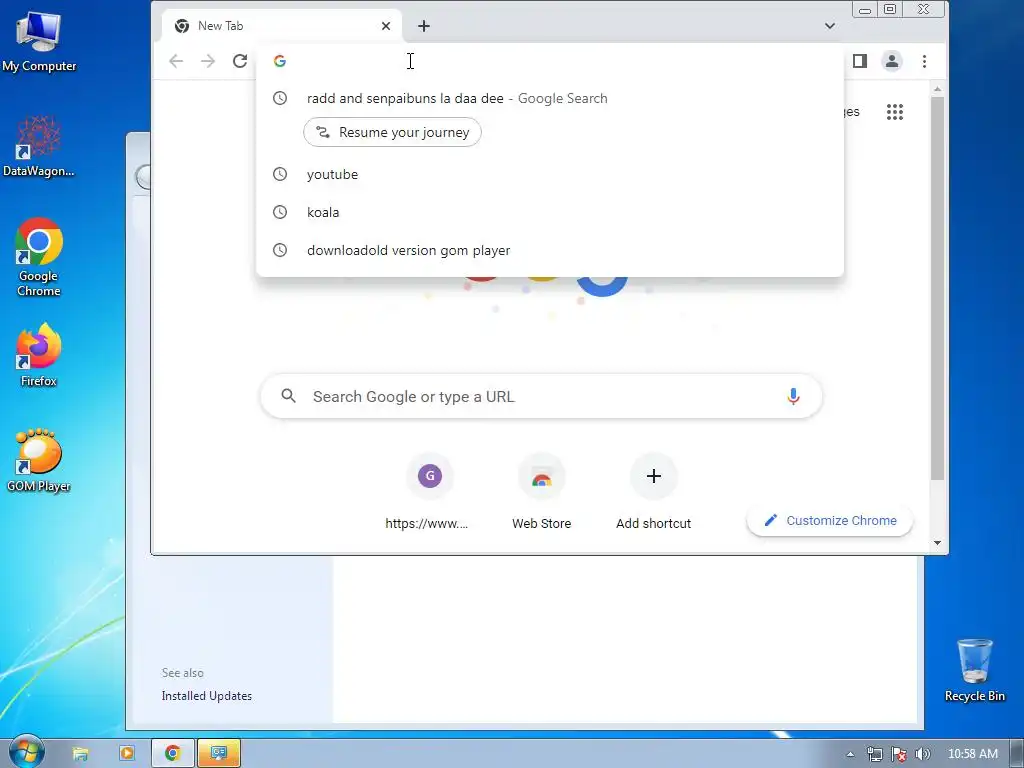
Task: Open the Action Center flag icon
Action: click(899, 754)
